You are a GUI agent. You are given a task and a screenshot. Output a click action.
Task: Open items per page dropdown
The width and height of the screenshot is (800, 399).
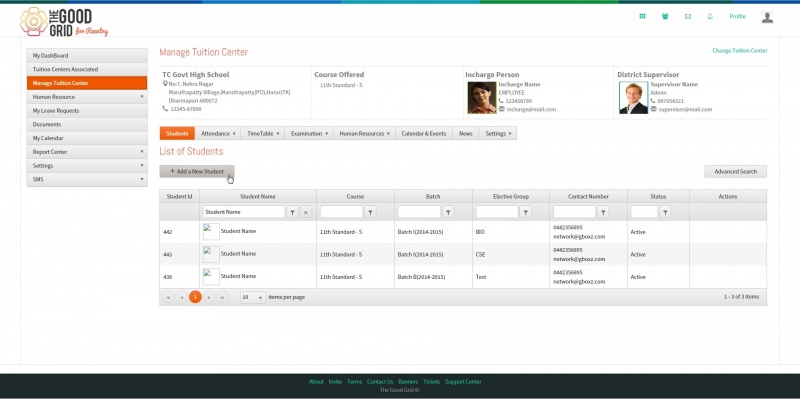pyautogui.click(x=253, y=297)
